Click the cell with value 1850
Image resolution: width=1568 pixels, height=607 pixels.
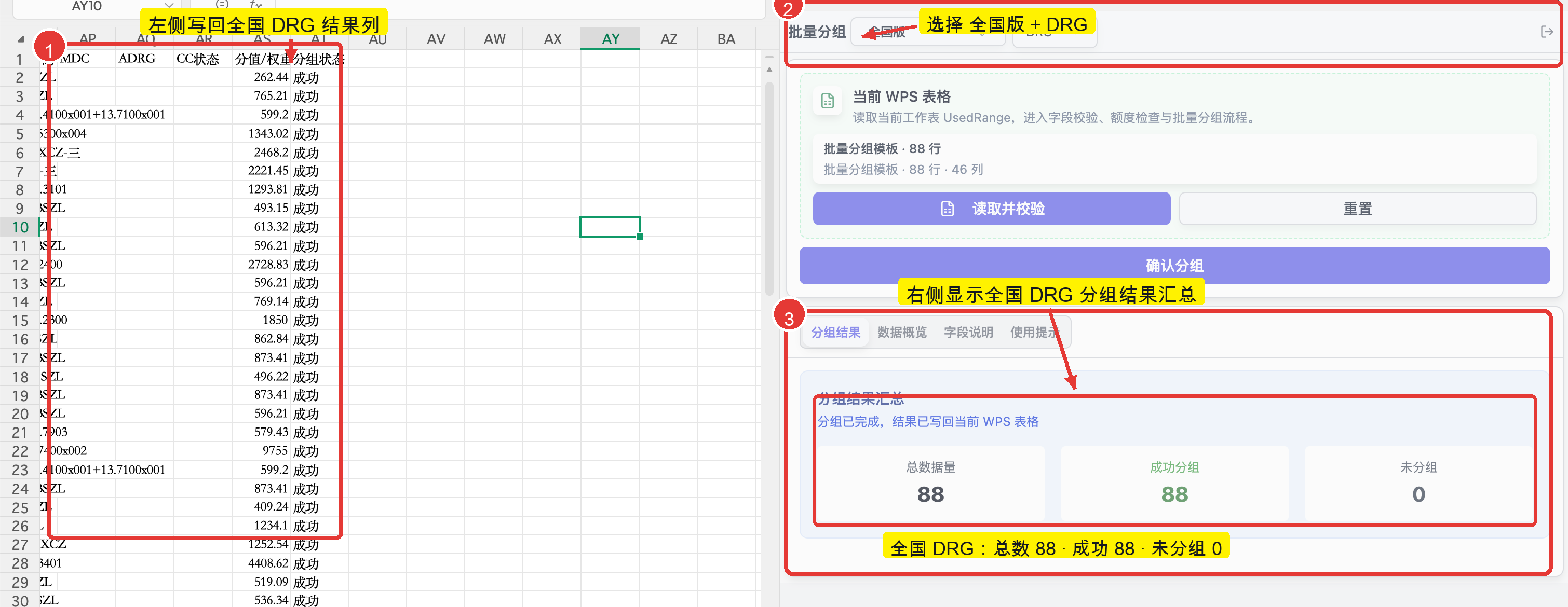tap(261, 320)
